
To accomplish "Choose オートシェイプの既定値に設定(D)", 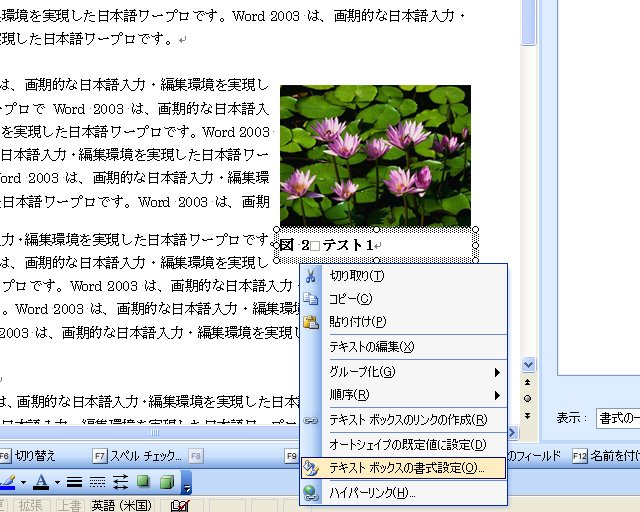I will 403,445.
